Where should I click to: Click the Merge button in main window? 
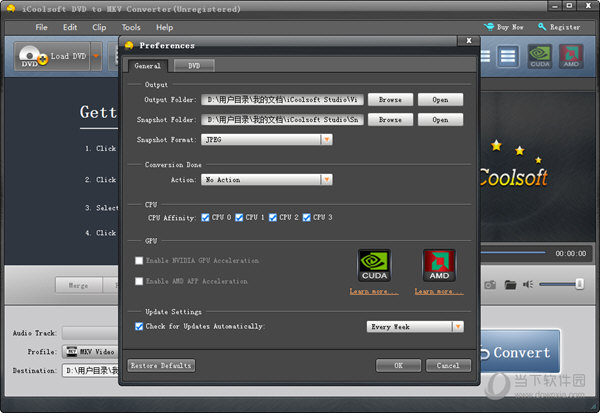[x=78, y=285]
